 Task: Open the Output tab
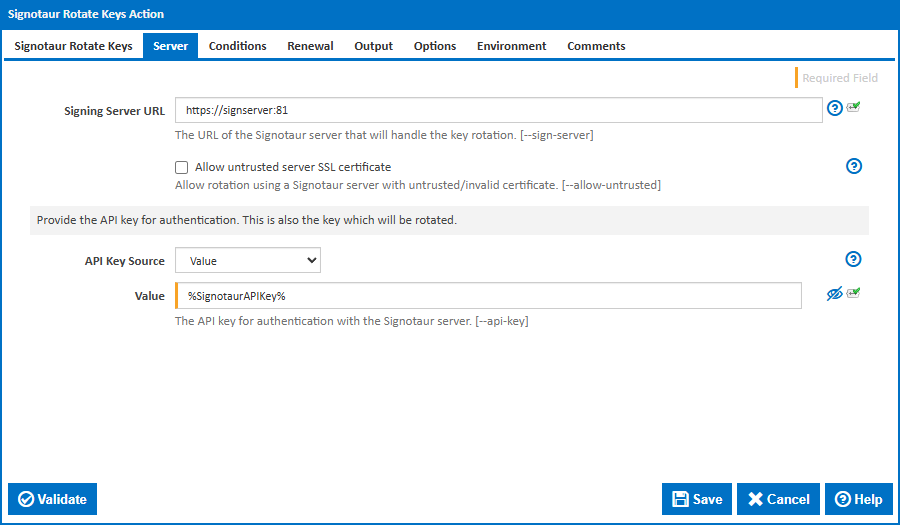[x=374, y=46]
